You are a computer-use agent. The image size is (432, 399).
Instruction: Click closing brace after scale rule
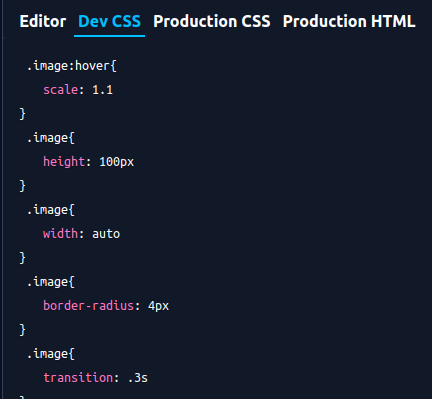pyautogui.click(x=22, y=114)
